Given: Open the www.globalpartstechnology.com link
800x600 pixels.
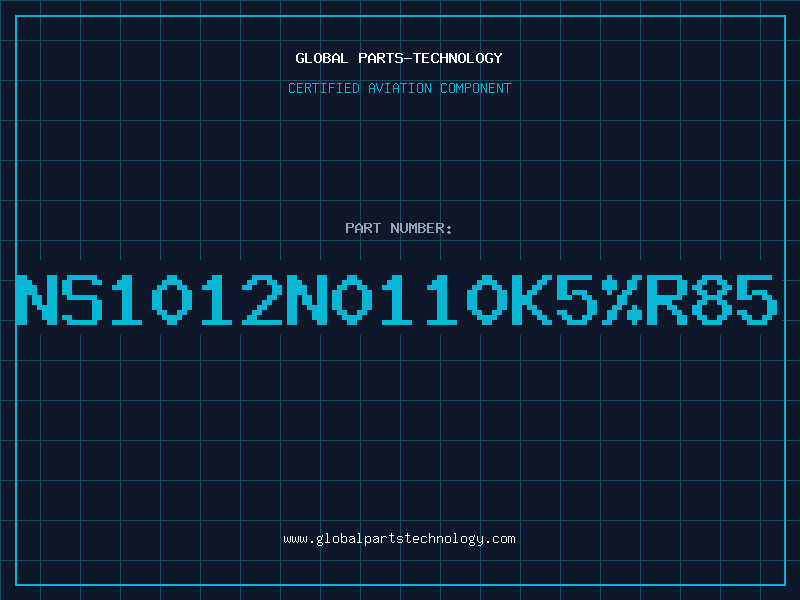Looking at the screenshot, I should [x=399, y=539].
